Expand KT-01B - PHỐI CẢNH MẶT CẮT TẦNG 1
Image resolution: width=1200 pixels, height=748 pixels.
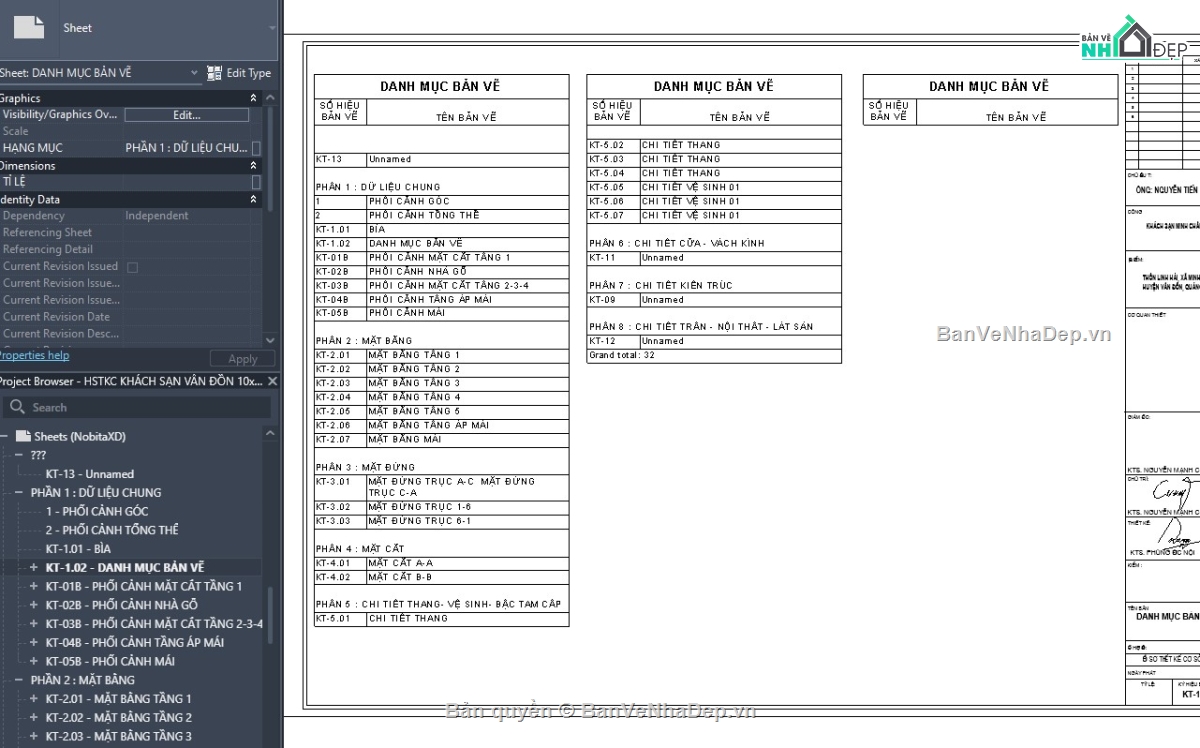click(34, 586)
